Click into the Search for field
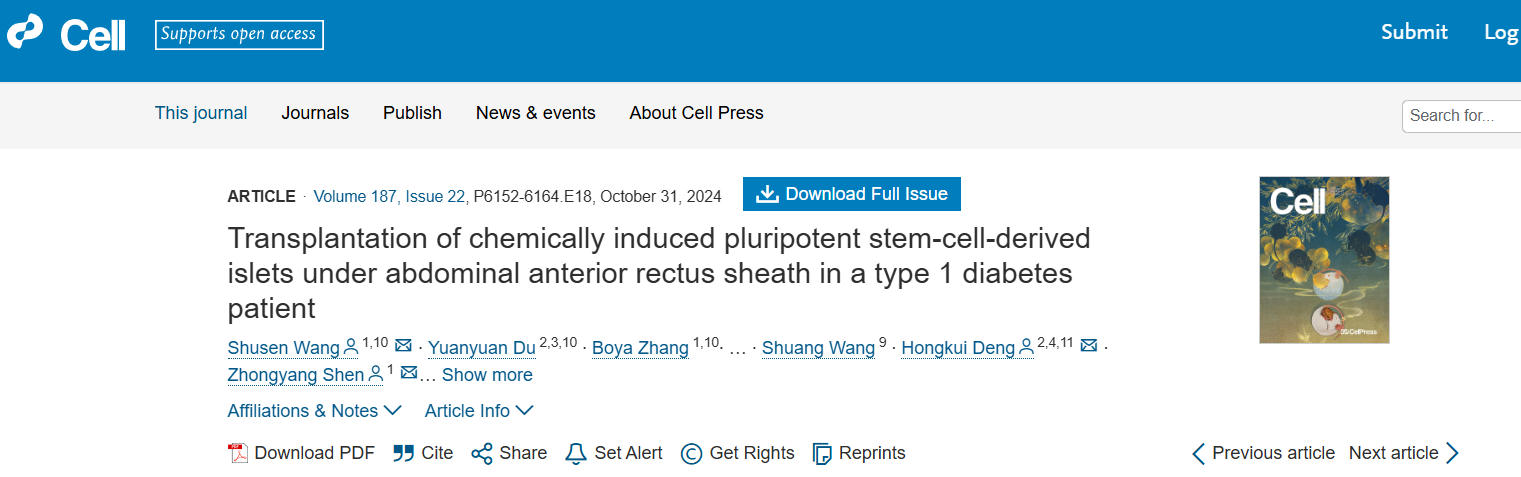The width and height of the screenshot is (1521, 477). 1461,116
